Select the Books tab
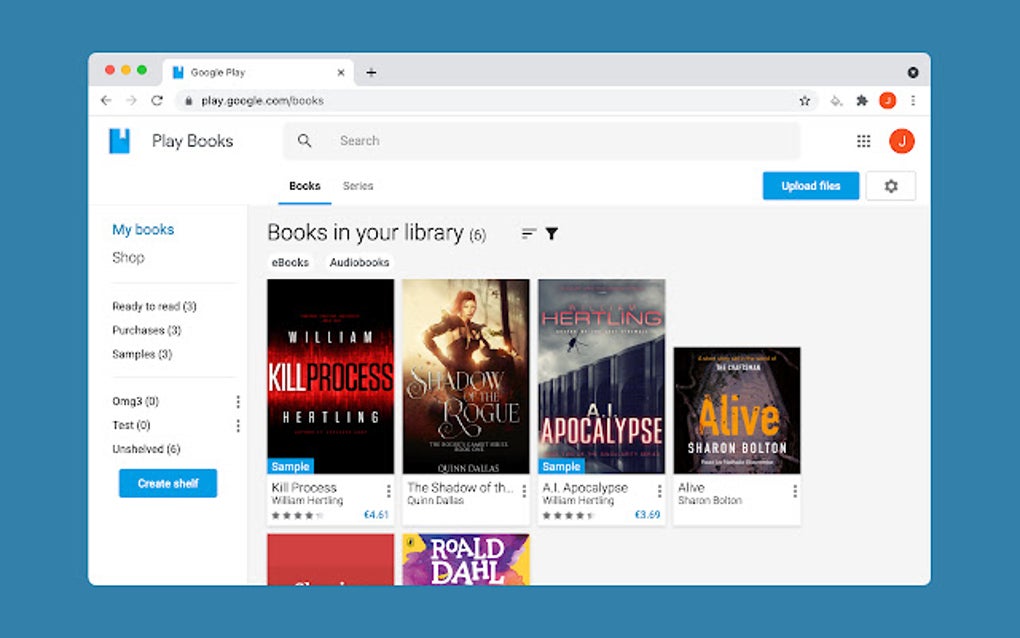The width and height of the screenshot is (1020, 638). (x=303, y=186)
